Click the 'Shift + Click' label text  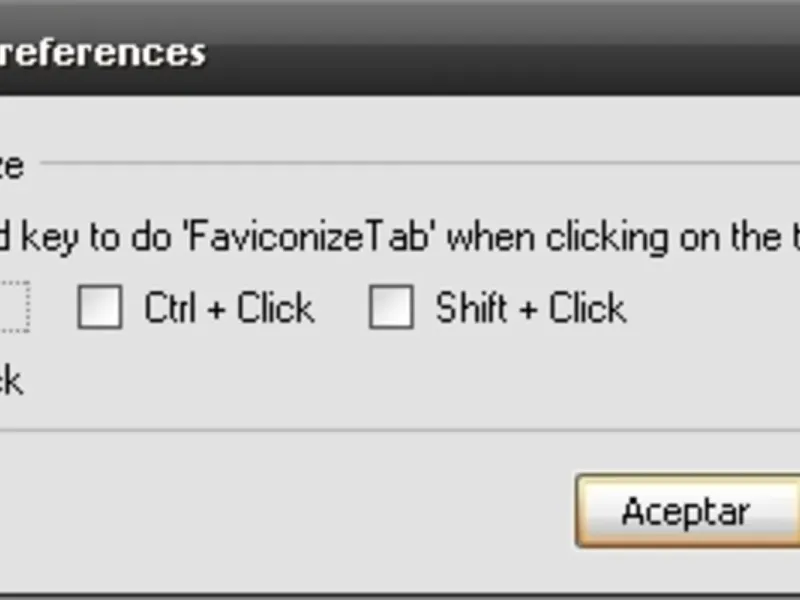point(530,308)
